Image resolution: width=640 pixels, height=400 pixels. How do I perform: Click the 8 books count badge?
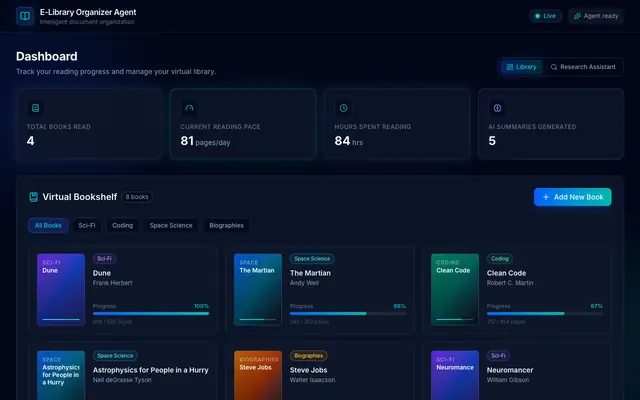137,197
